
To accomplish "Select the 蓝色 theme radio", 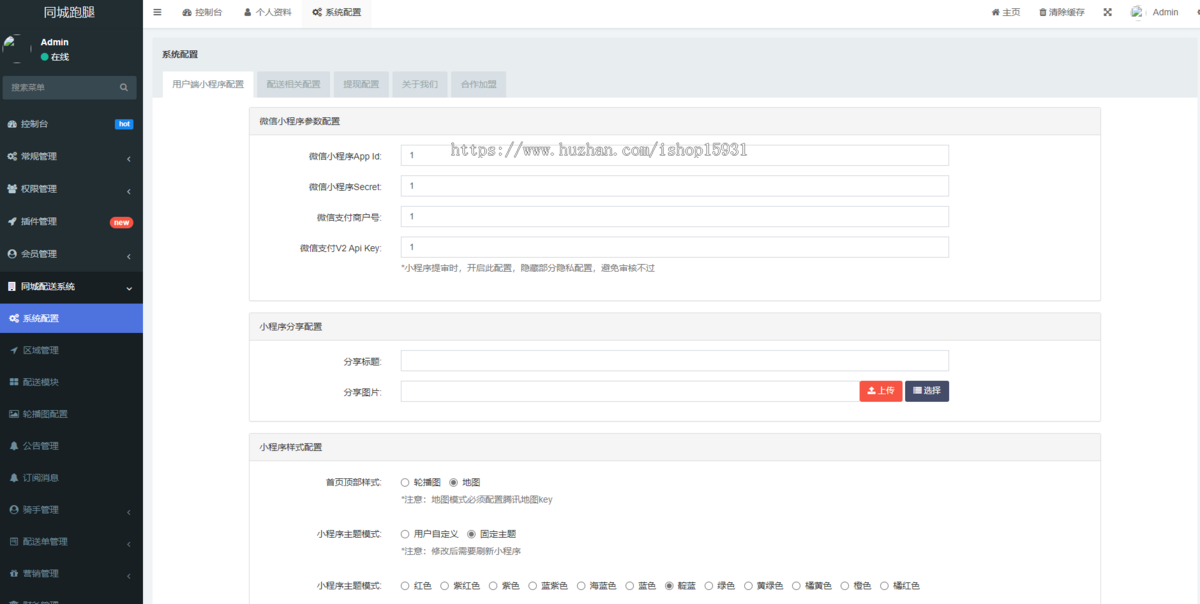I will point(630,586).
